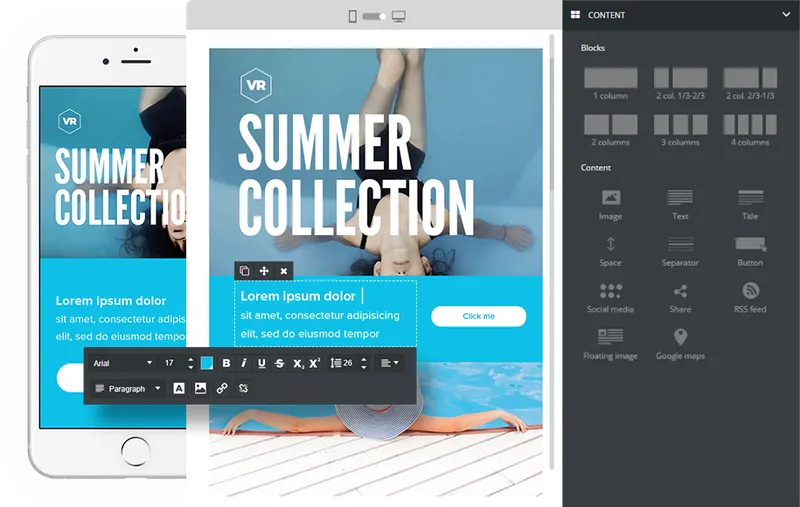Add the RSS feed element
Viewport: 800px width, 507px height.
[x=750, y=298]
